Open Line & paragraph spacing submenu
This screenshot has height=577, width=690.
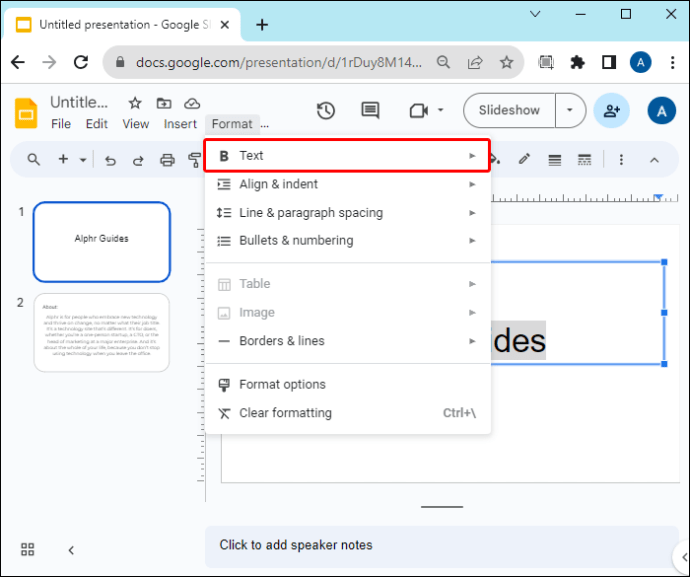pos(347,213)
